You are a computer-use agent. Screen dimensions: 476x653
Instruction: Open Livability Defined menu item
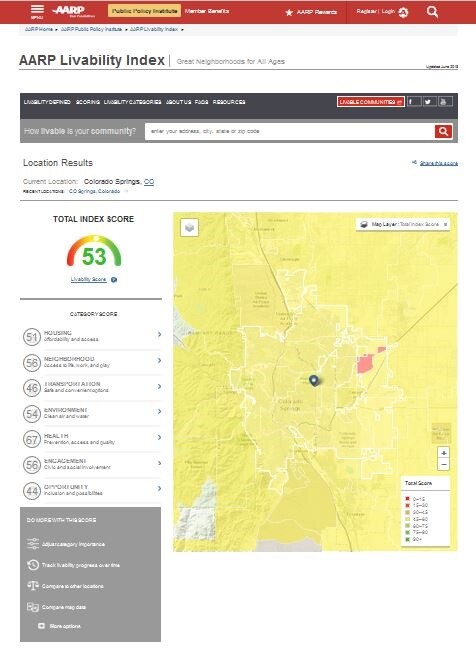47,102
